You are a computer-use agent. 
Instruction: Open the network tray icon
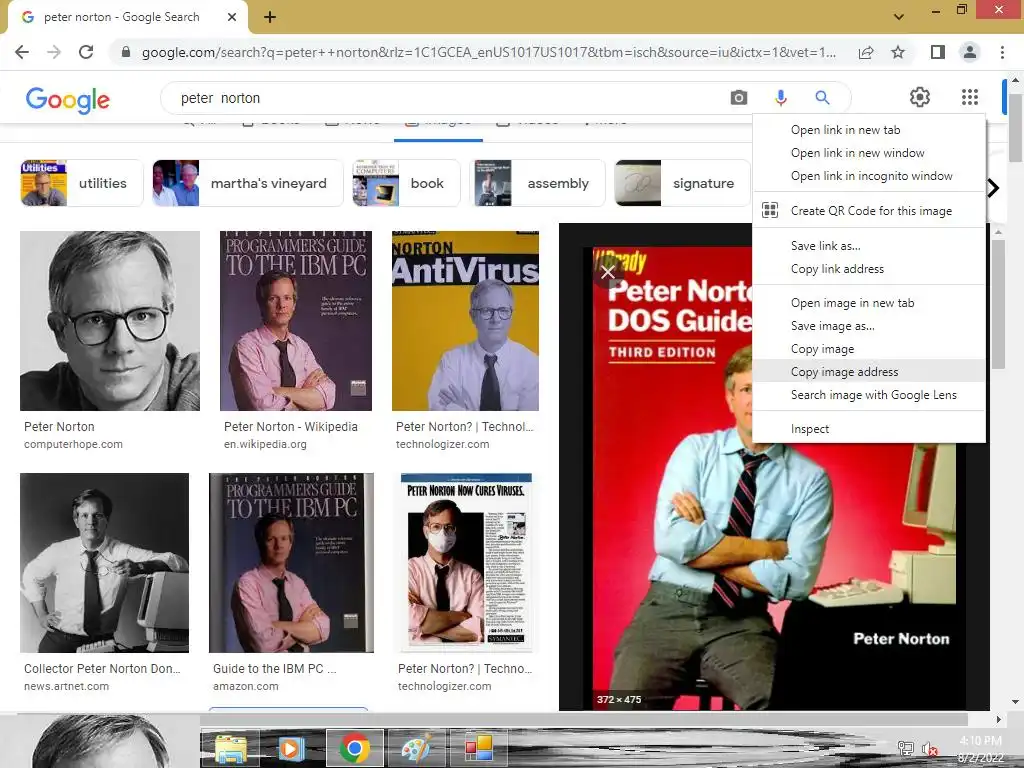[x=906, y=748]
